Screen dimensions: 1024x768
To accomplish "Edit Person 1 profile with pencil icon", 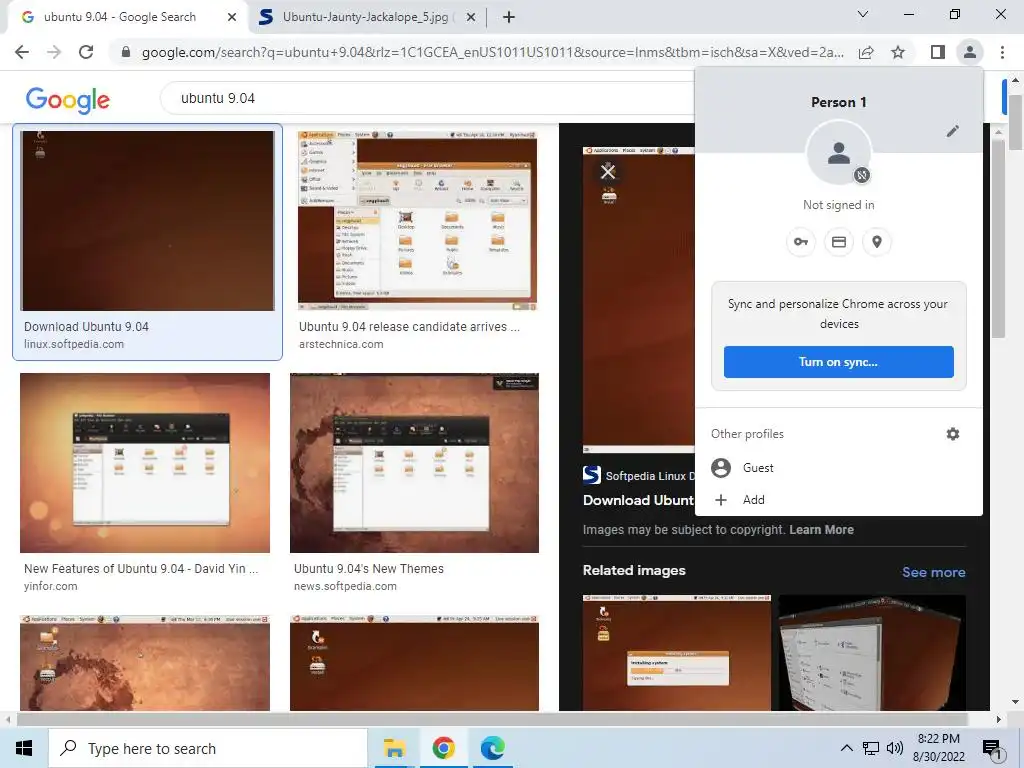I will [x=953, y=131].
